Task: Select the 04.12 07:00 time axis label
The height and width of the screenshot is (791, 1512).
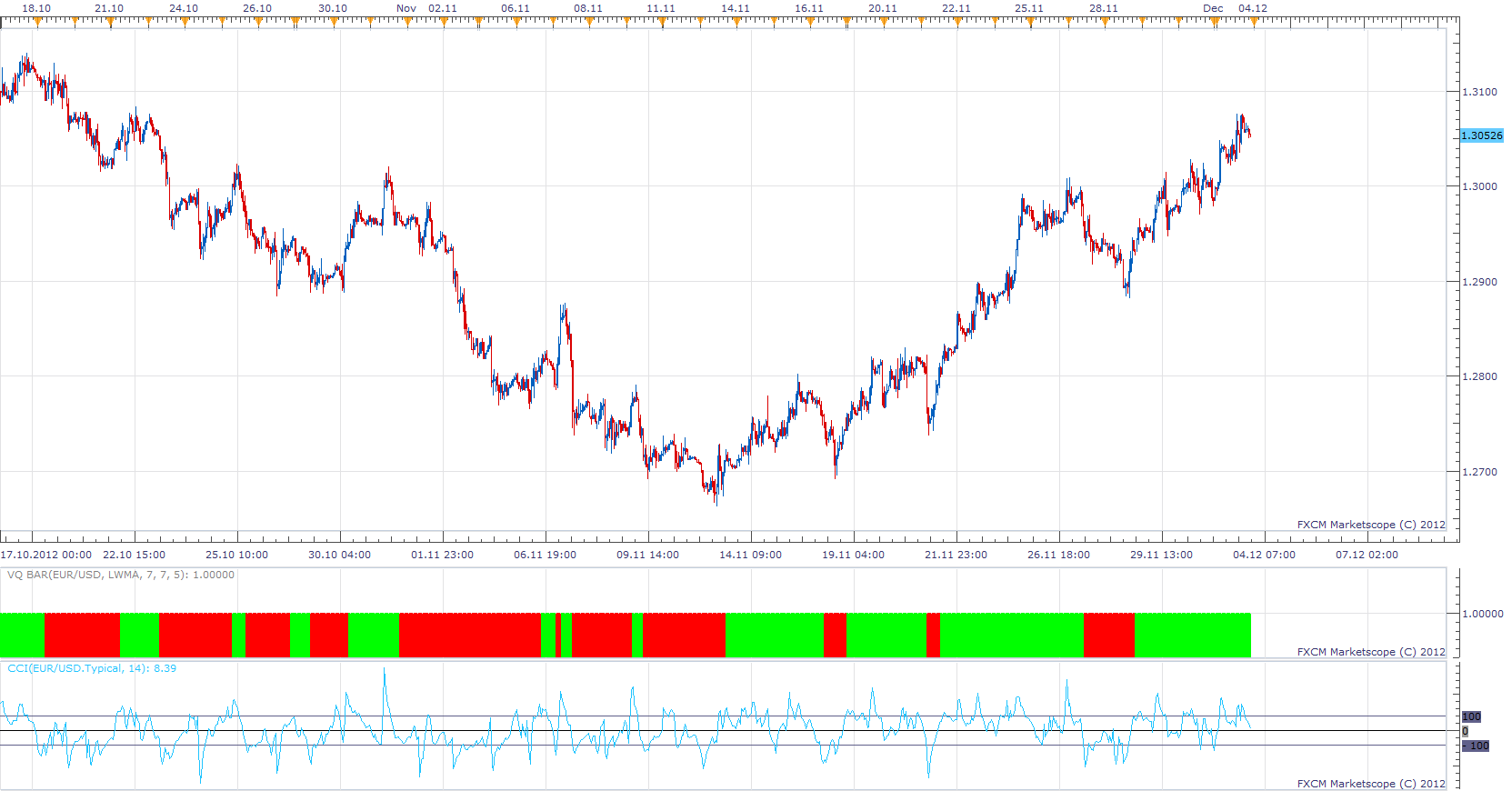Action: 1264,555
